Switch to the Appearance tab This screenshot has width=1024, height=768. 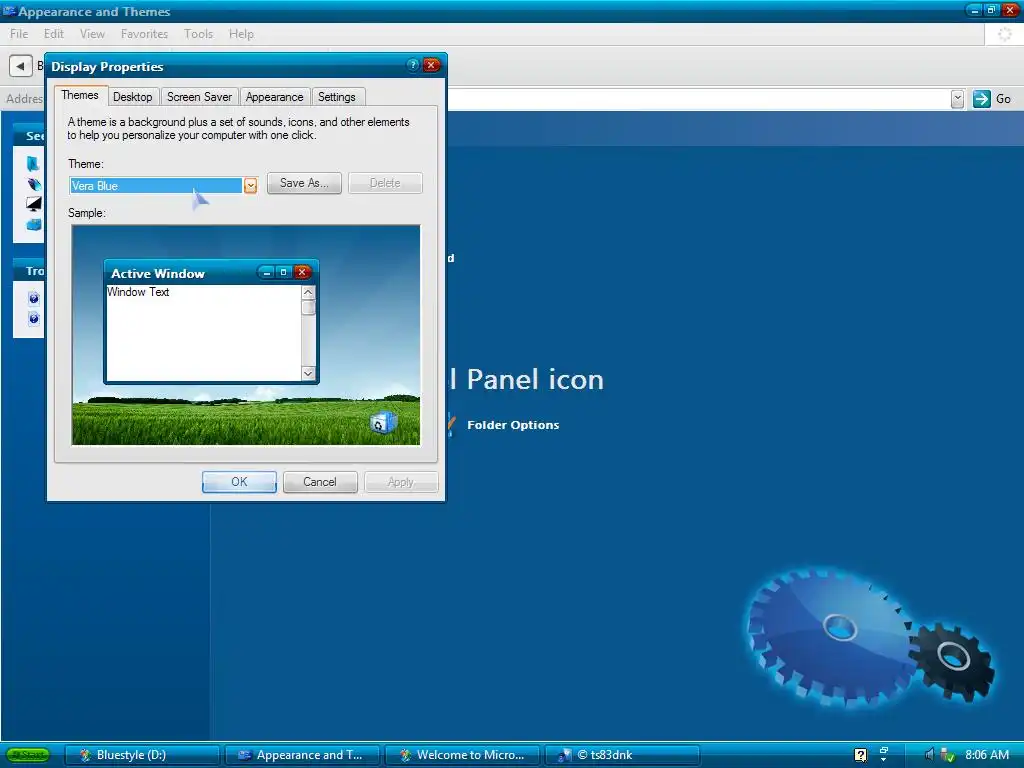[274, 97]
